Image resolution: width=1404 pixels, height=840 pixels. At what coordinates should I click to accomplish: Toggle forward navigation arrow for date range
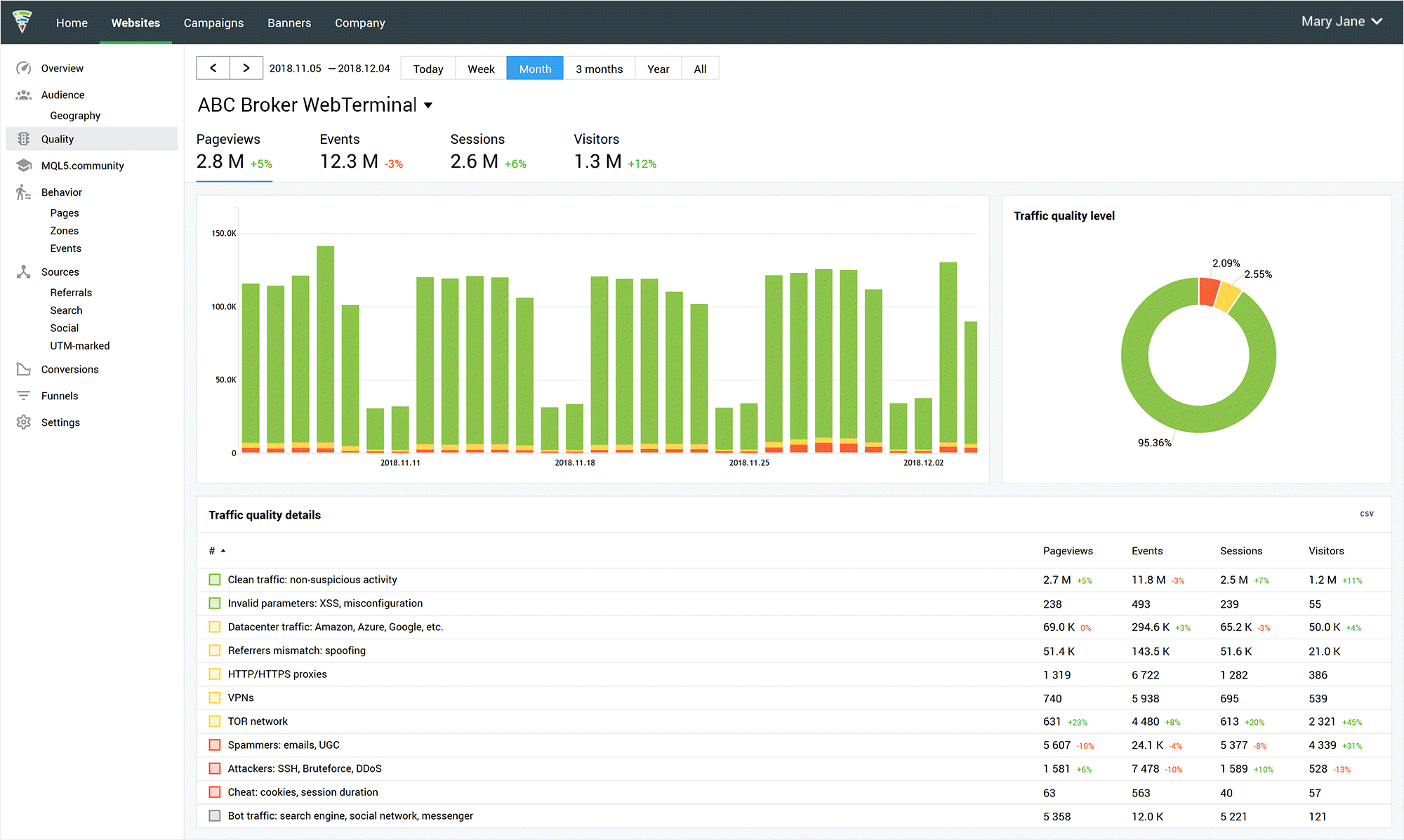pos(244,68)
